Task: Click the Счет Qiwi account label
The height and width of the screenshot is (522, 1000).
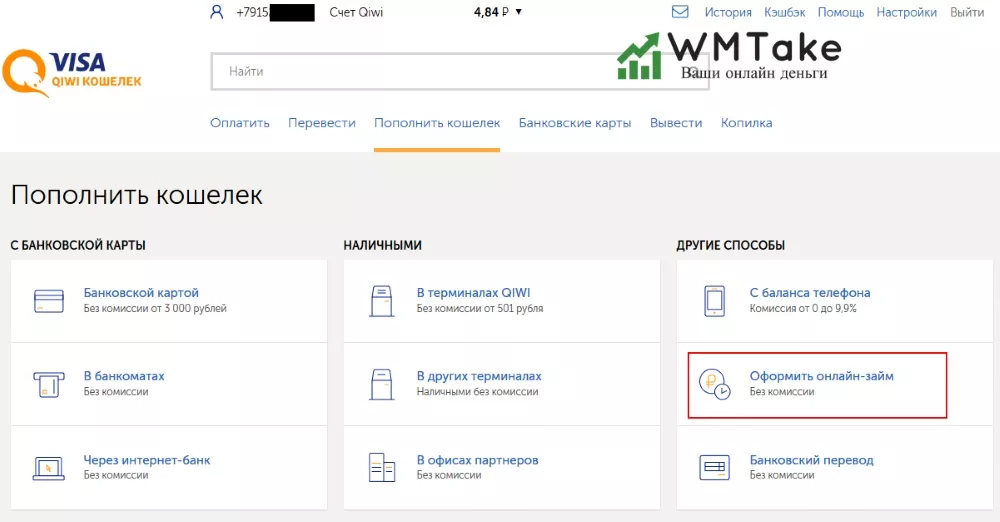Action: [356, 12]
